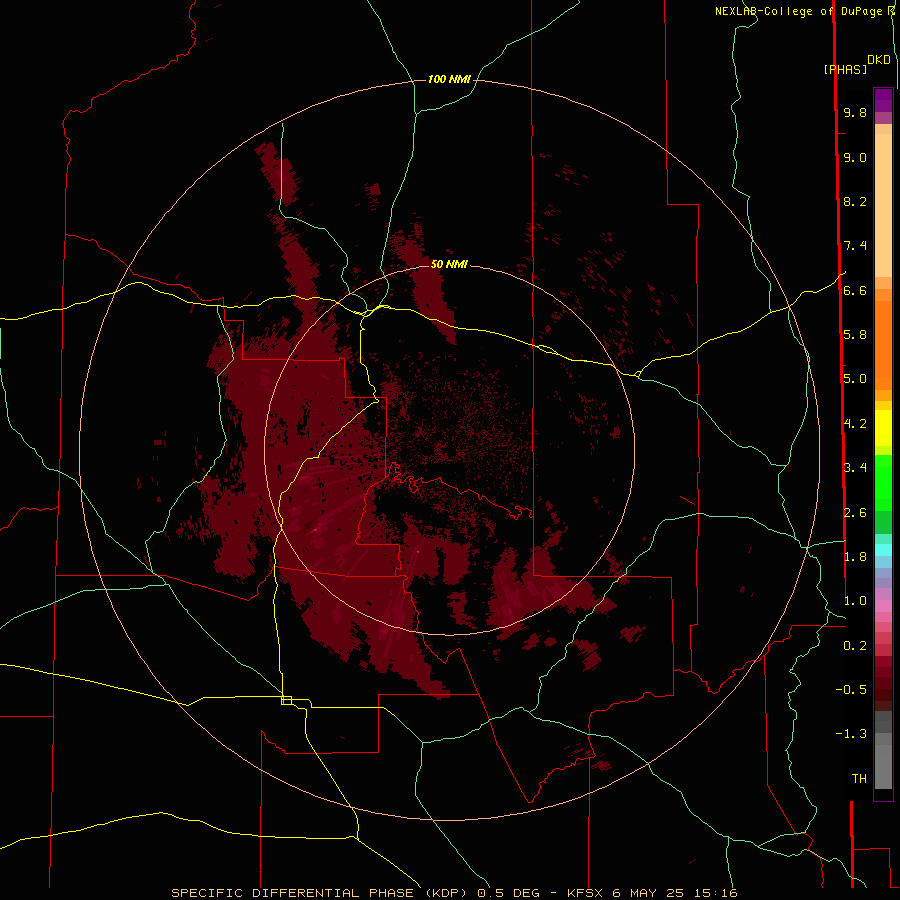Click the TH threshold label in legend
Image resolution: width=900 pixels, height=900 pixels.
click(859, 779)
